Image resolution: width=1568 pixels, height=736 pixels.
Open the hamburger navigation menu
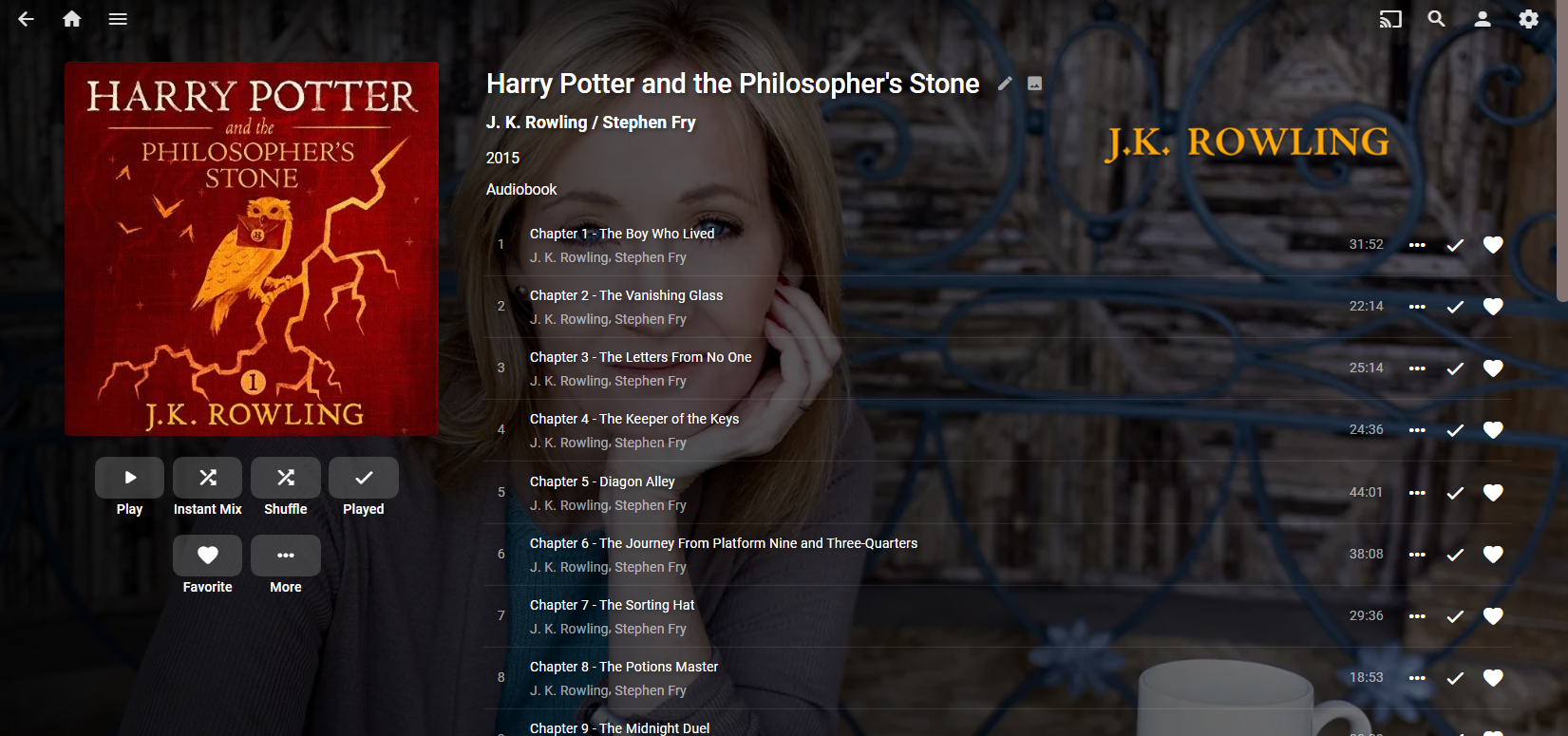(x=118, y=19)
